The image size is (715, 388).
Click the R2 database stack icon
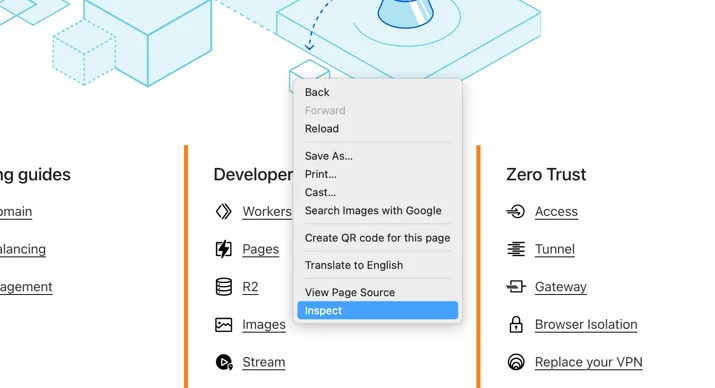[x=223, y=287]
